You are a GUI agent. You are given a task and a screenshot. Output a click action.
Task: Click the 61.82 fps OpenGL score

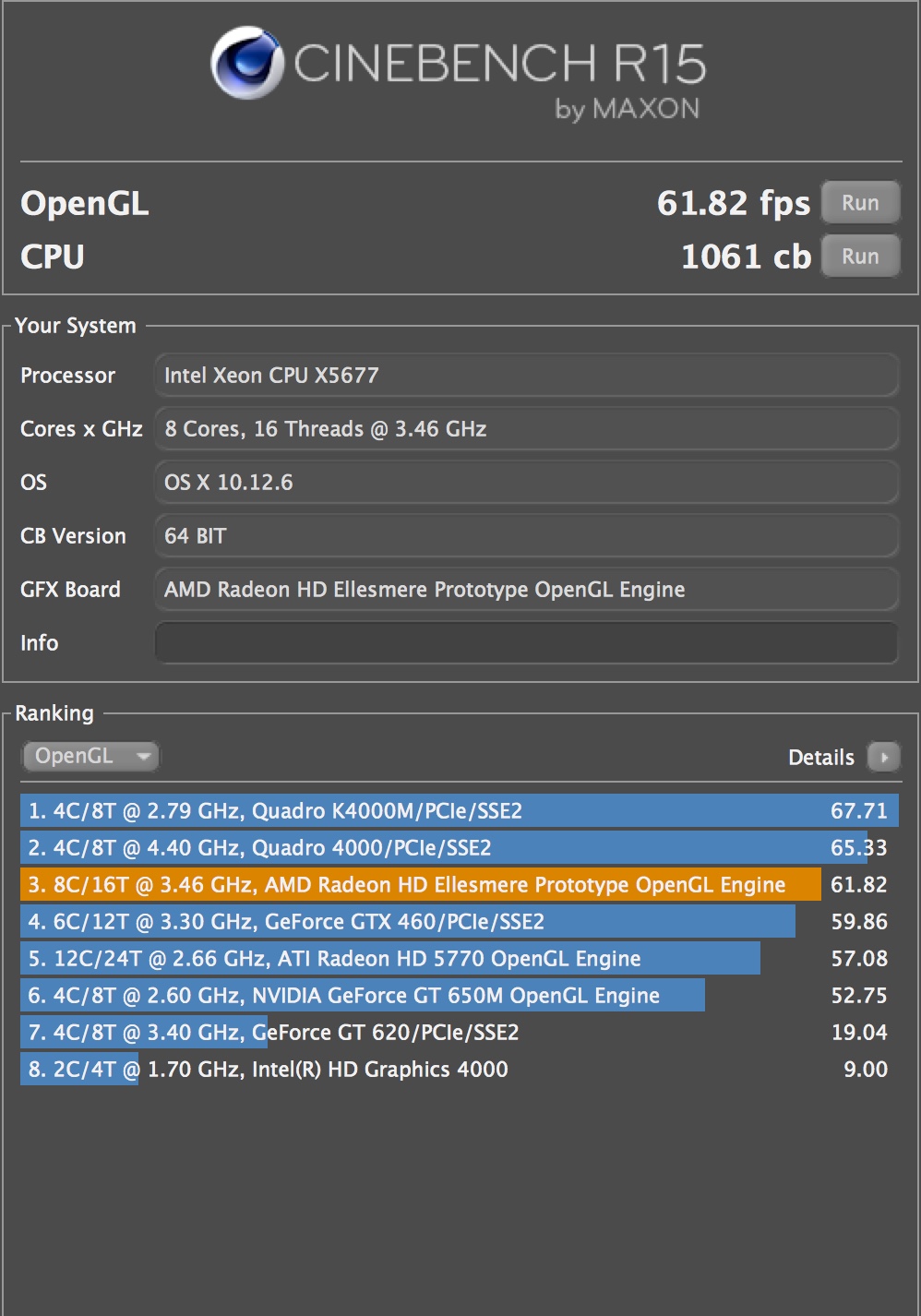click(x=733, y=204)
